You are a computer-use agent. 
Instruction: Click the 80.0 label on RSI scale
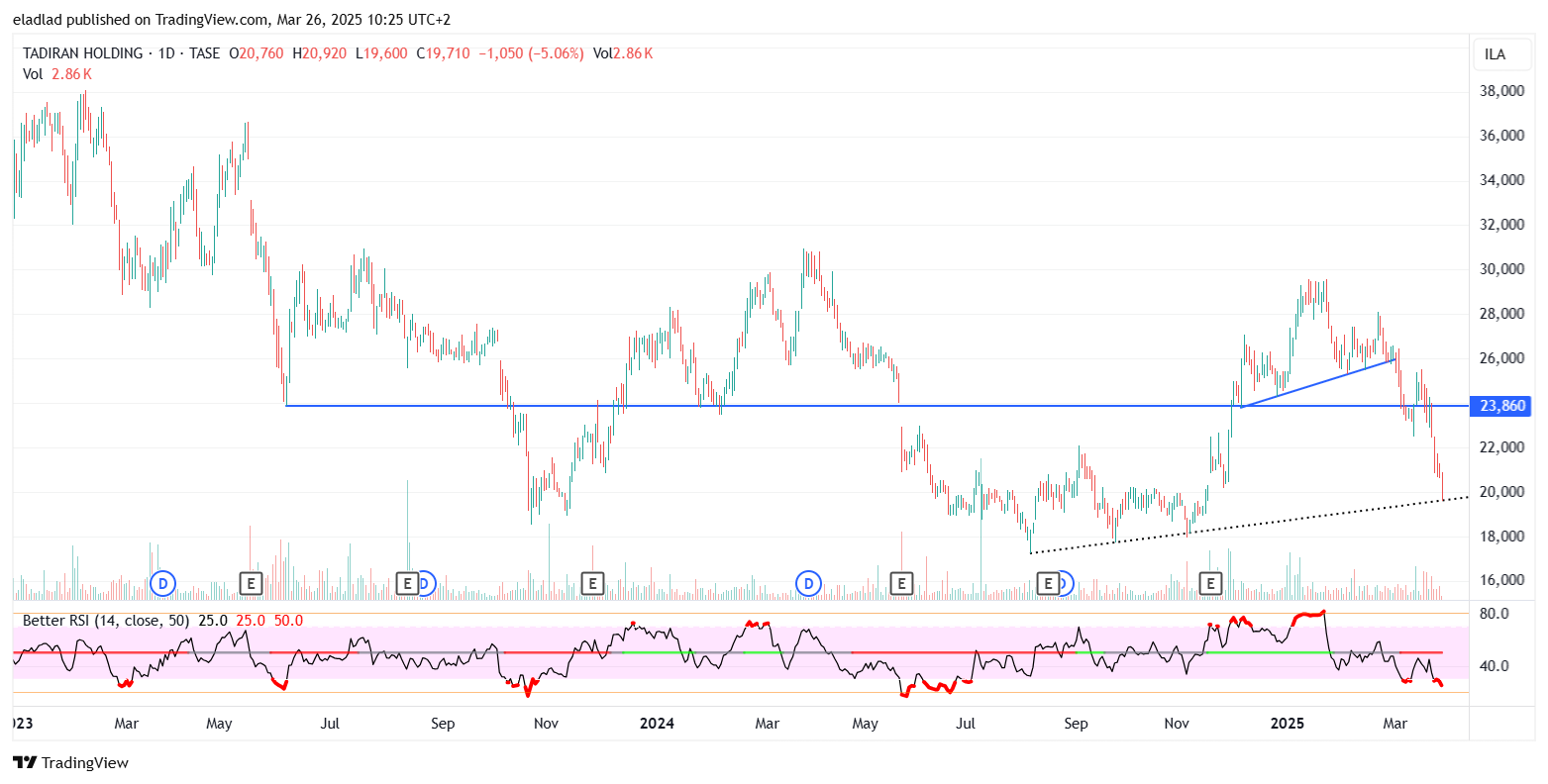coord(1495,614)
